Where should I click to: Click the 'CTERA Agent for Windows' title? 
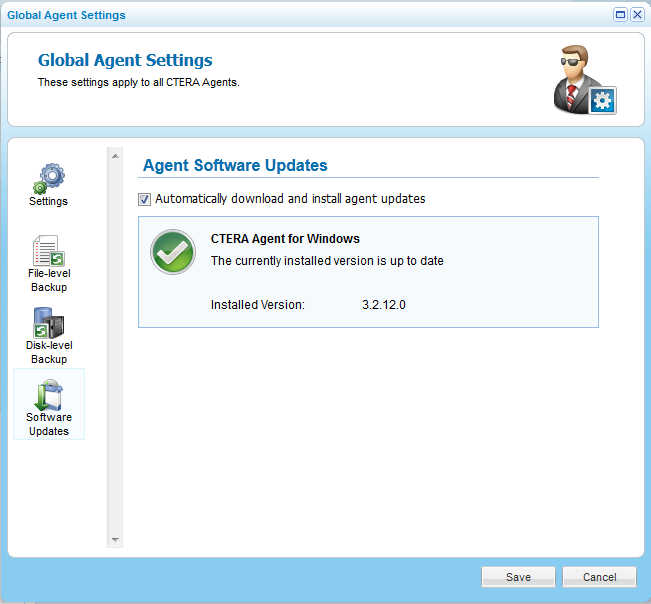tap(285, 239)
